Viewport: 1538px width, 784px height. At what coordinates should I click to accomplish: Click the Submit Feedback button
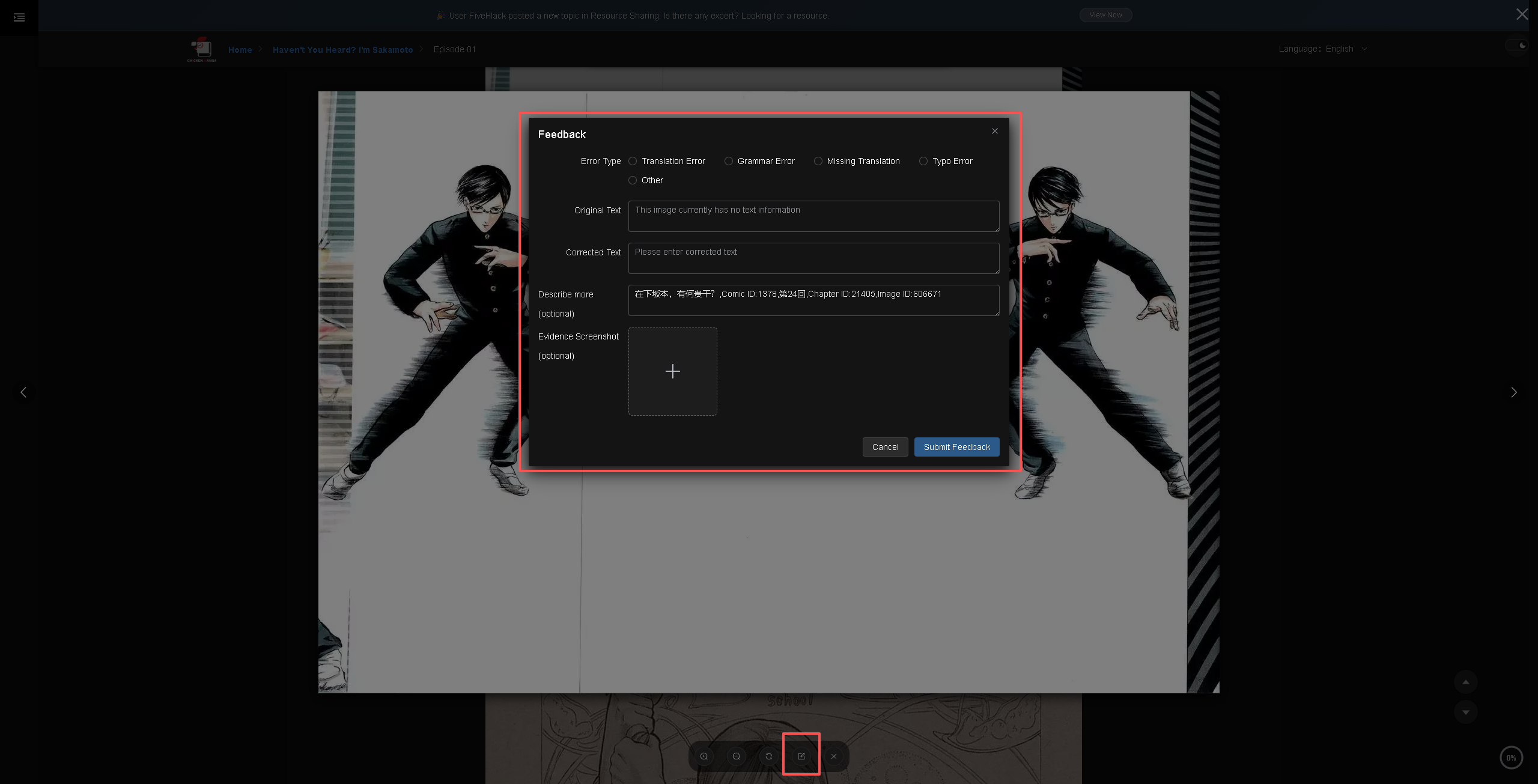[x=956, y=447]
